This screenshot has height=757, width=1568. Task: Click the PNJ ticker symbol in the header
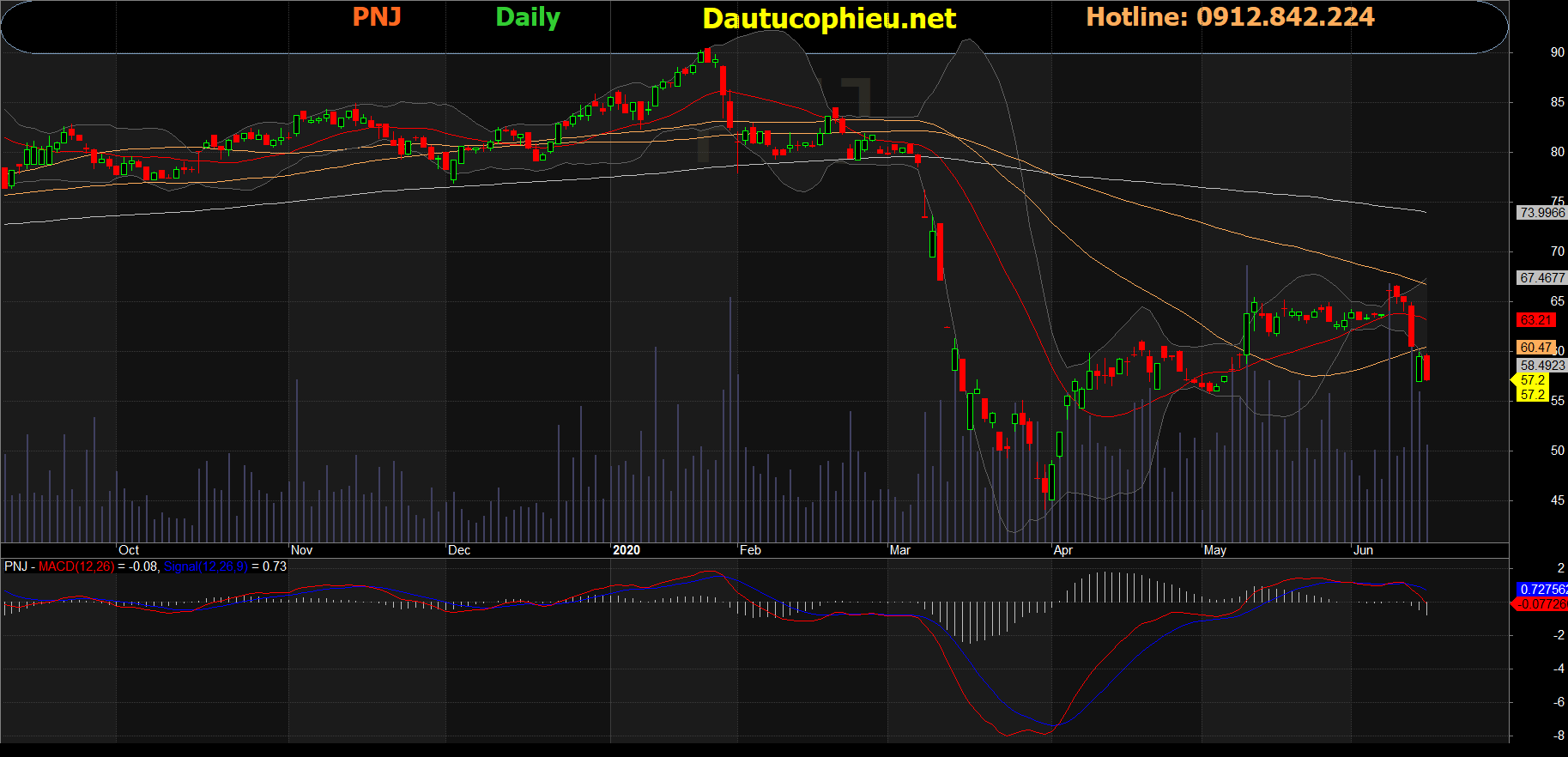377,17
